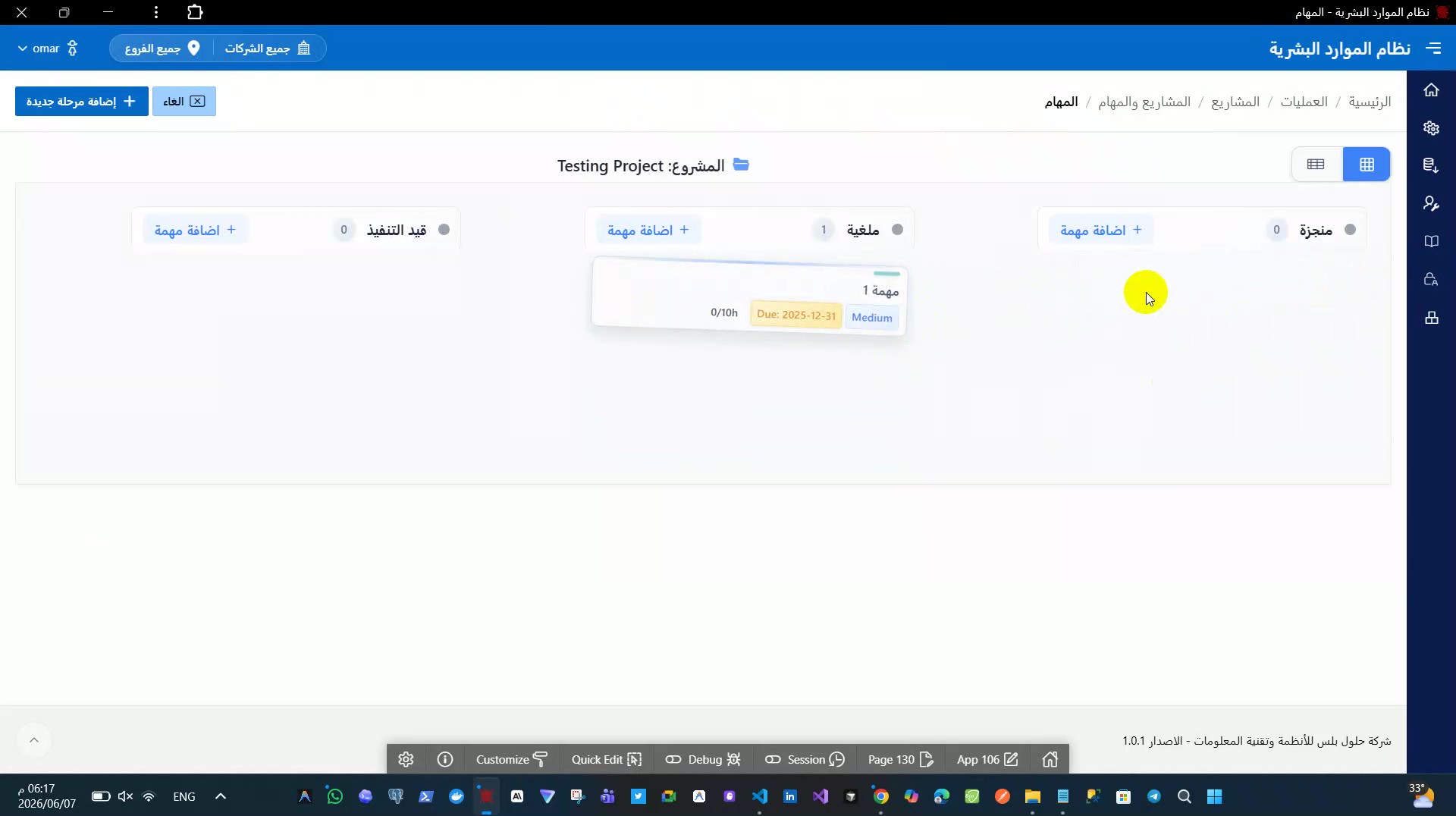
Task: Add a task in the منجزة column
Action: pos(1101,230)
